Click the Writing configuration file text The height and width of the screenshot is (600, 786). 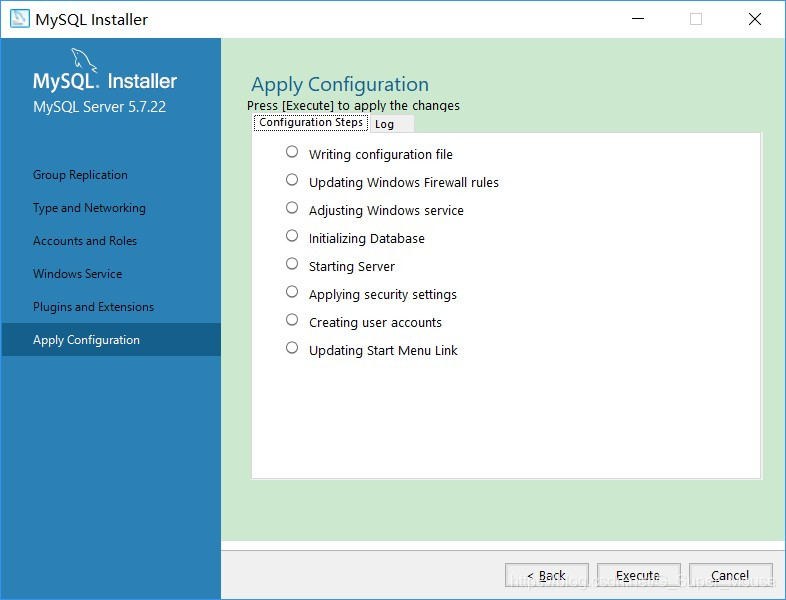[381, 154]
